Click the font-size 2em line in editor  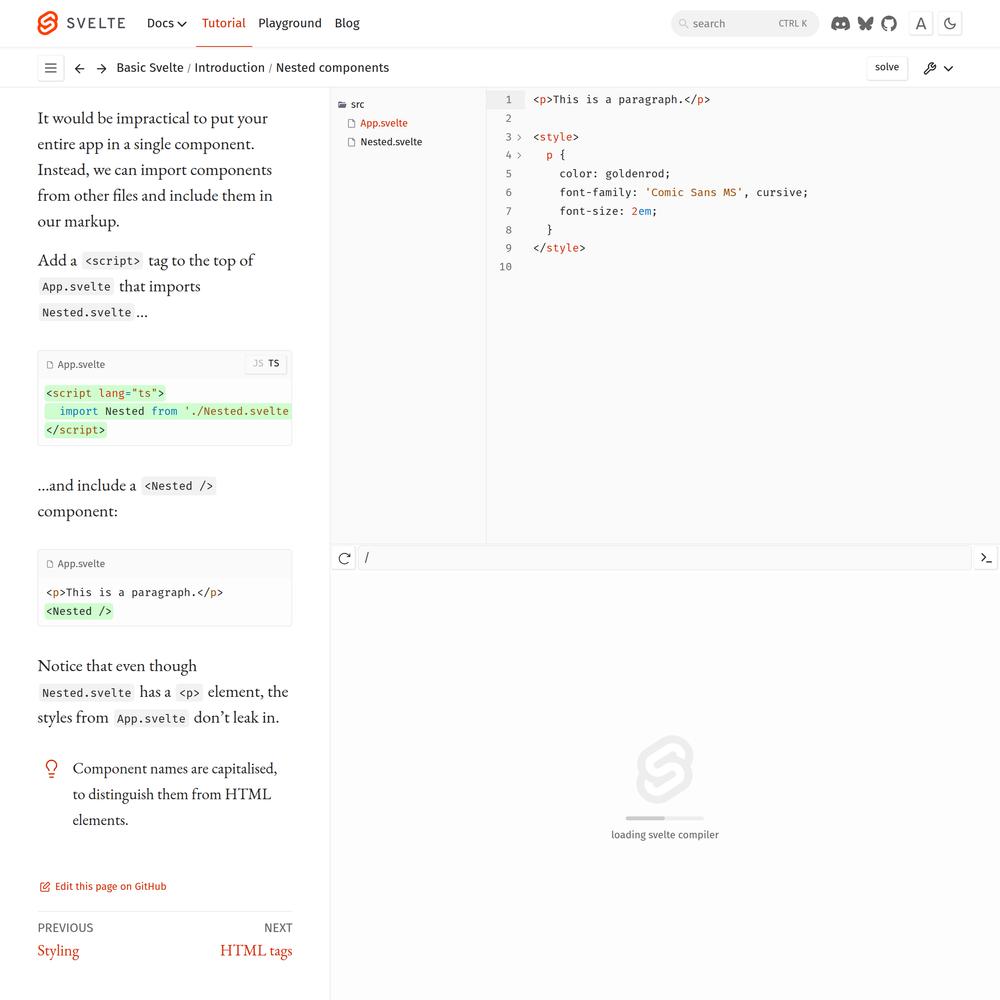pos(608,211)
